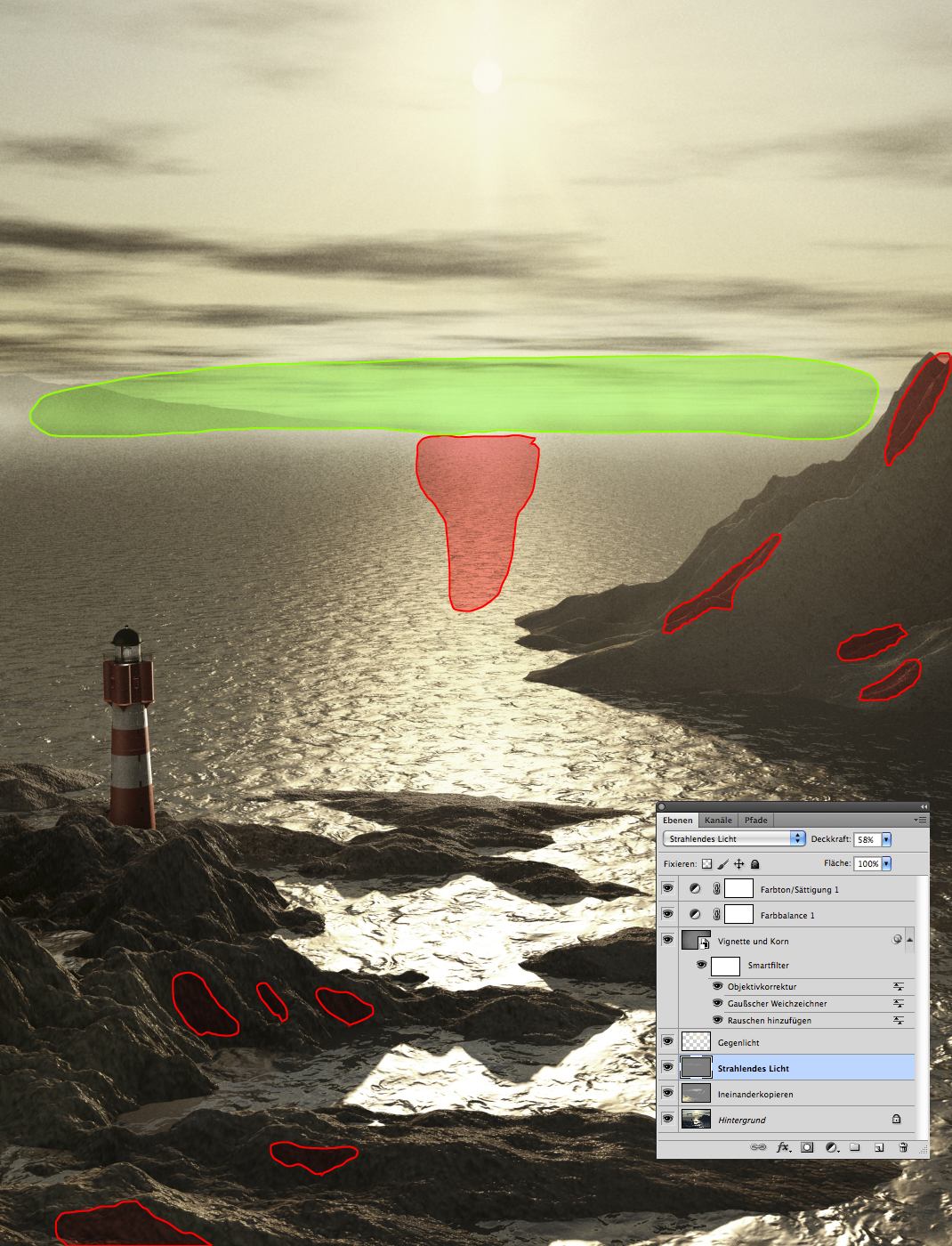Hide the Strahlendes Licht layer

point(667,1066)
